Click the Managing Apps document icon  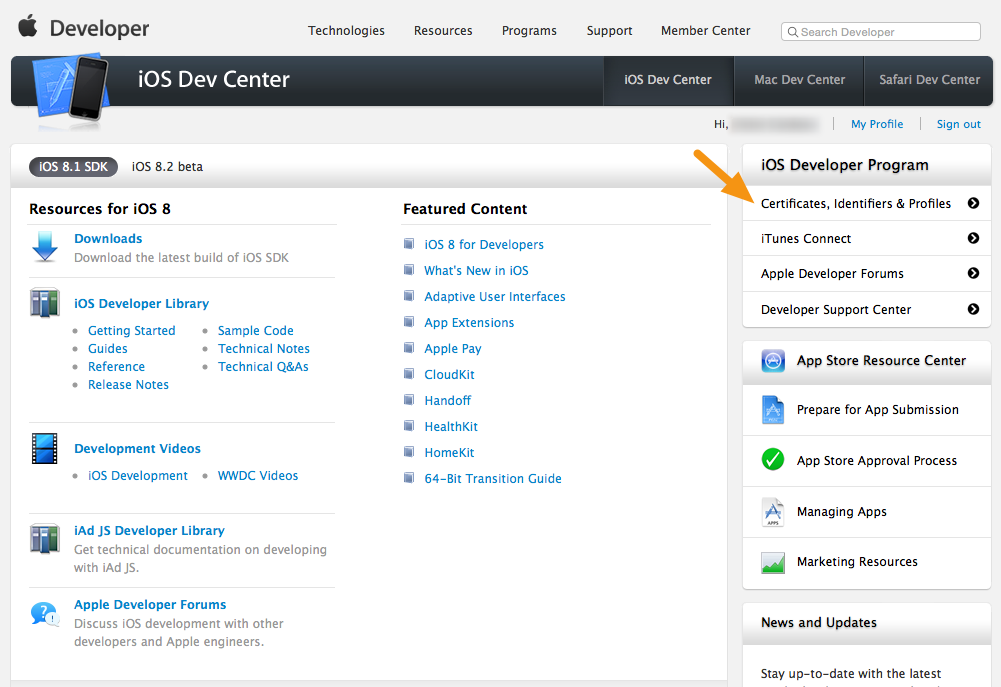(772, 512)
